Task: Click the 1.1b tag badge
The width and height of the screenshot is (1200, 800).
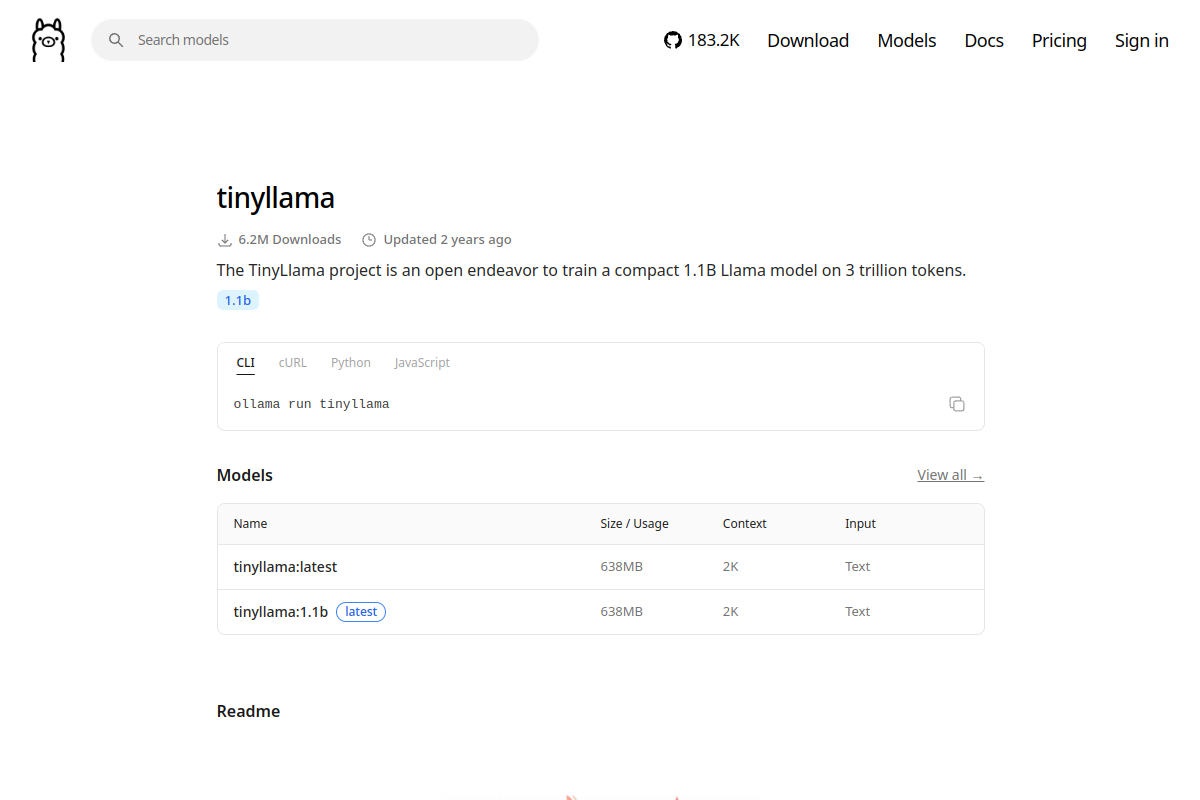Action: [238, 300]
